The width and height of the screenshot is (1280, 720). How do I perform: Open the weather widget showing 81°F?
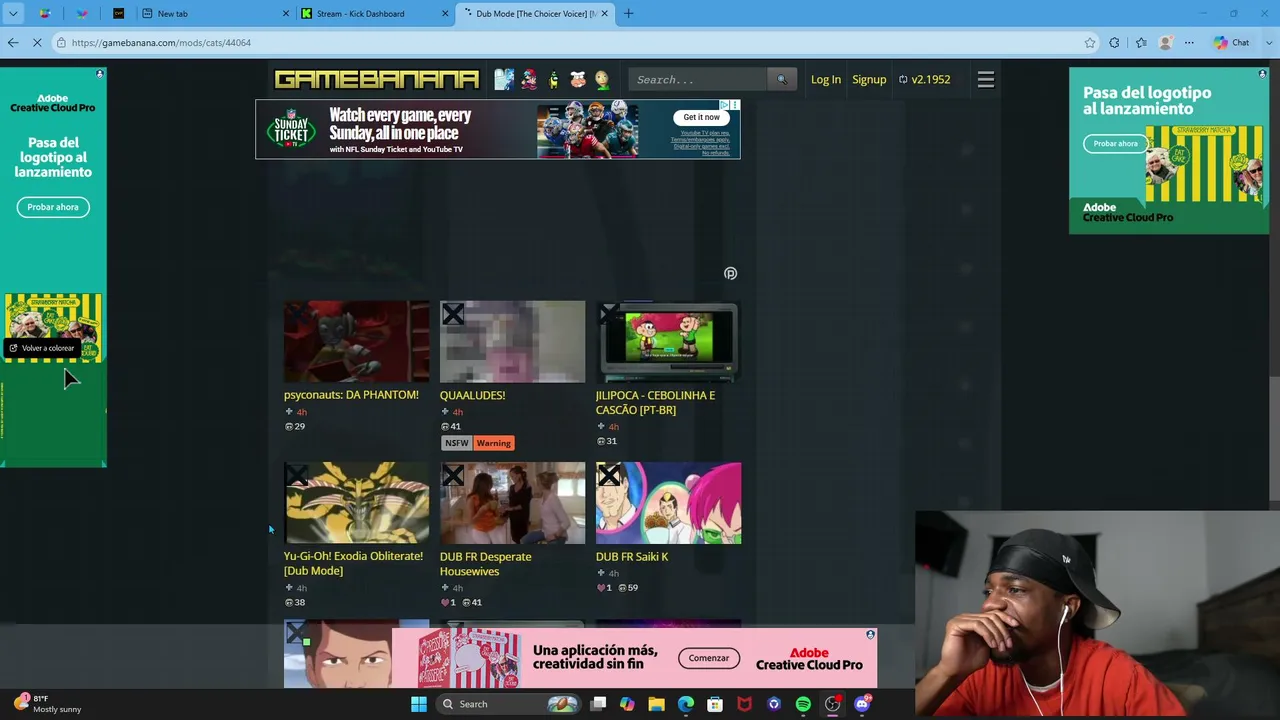pyautogui.click(x=48, y=704)
